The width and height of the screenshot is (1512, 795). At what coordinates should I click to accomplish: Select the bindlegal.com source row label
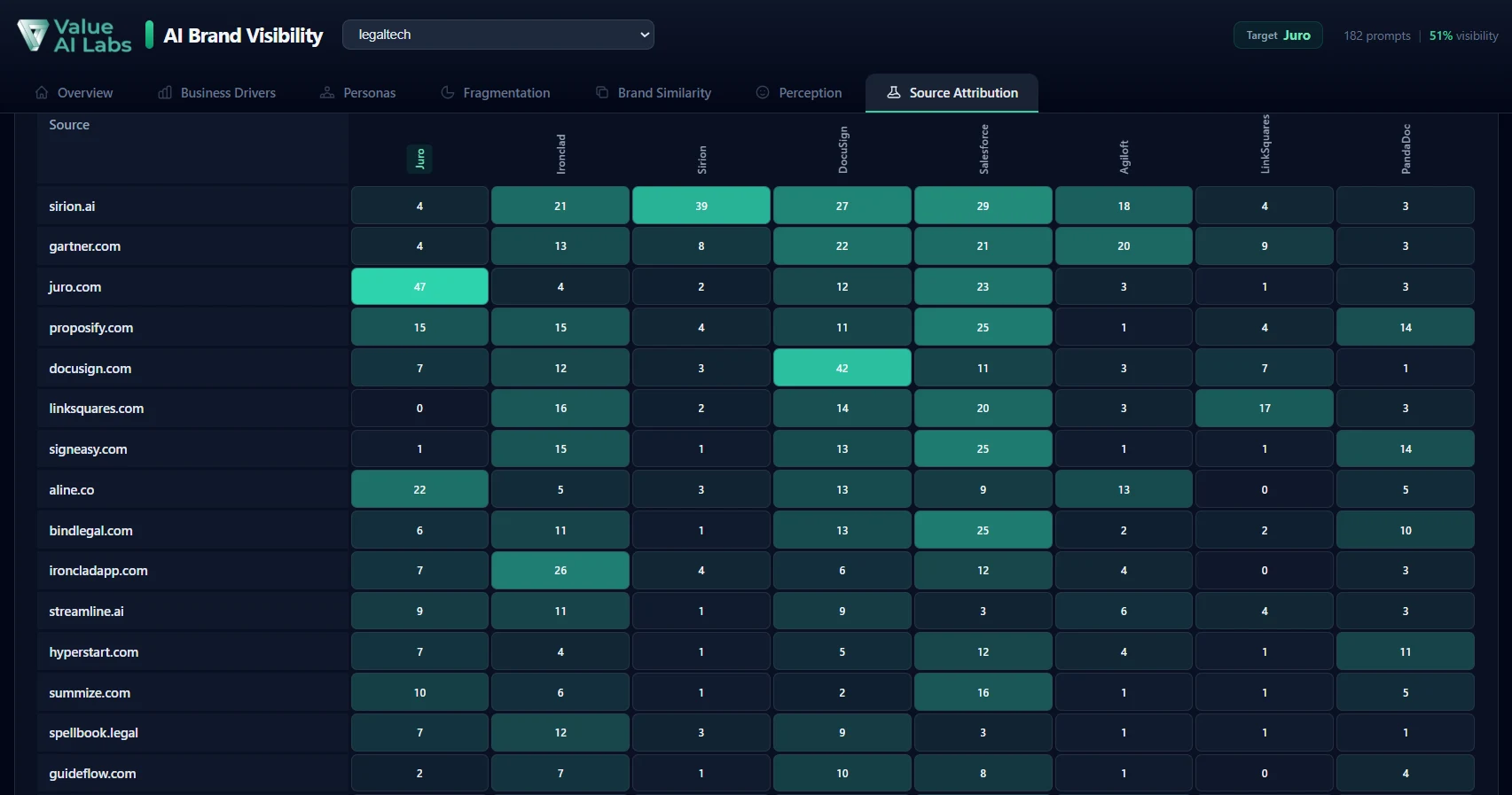90,531
